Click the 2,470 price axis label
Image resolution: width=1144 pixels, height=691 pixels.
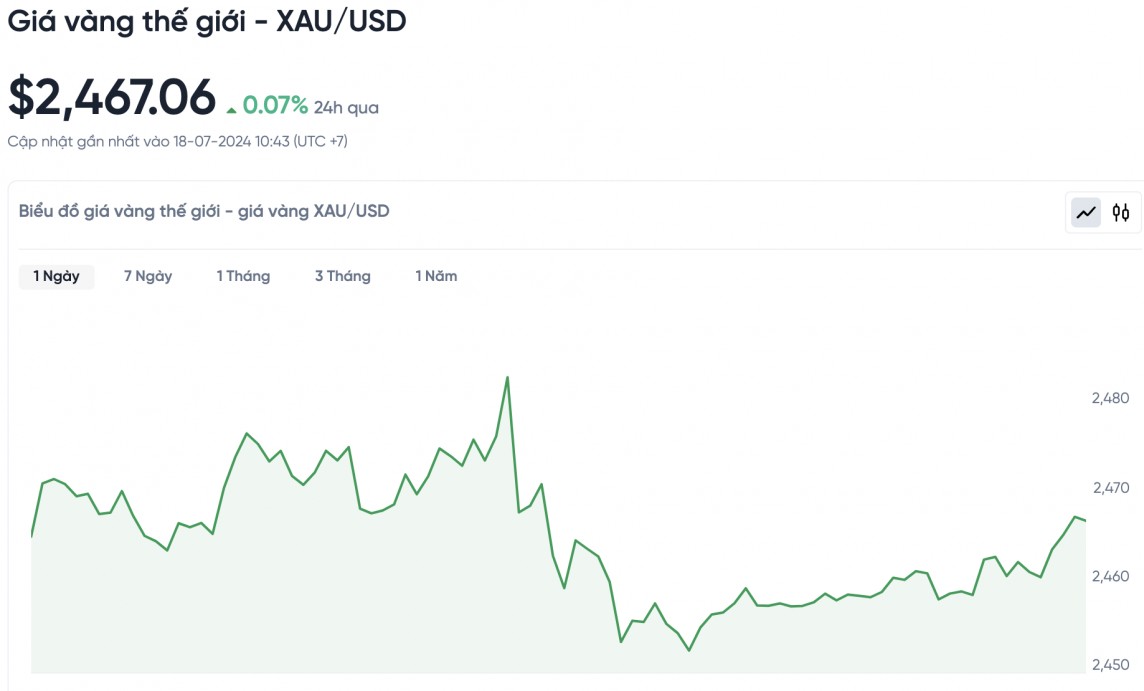pos(1110,488)
